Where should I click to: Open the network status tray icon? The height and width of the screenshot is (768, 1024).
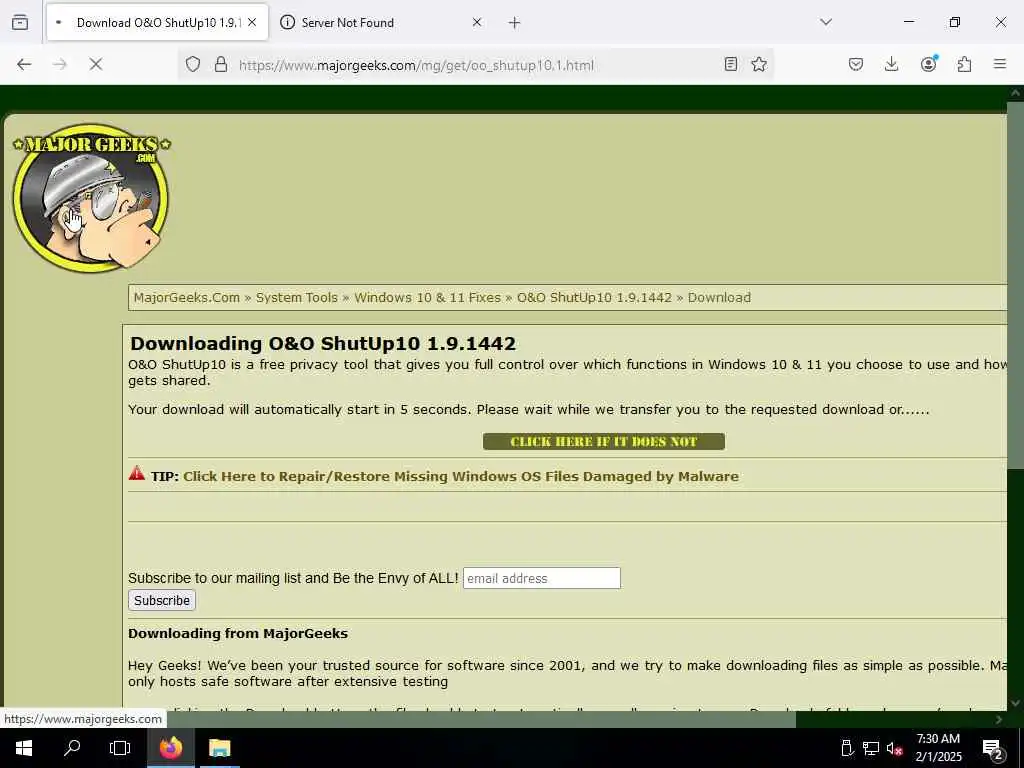[x=871, y=748]
